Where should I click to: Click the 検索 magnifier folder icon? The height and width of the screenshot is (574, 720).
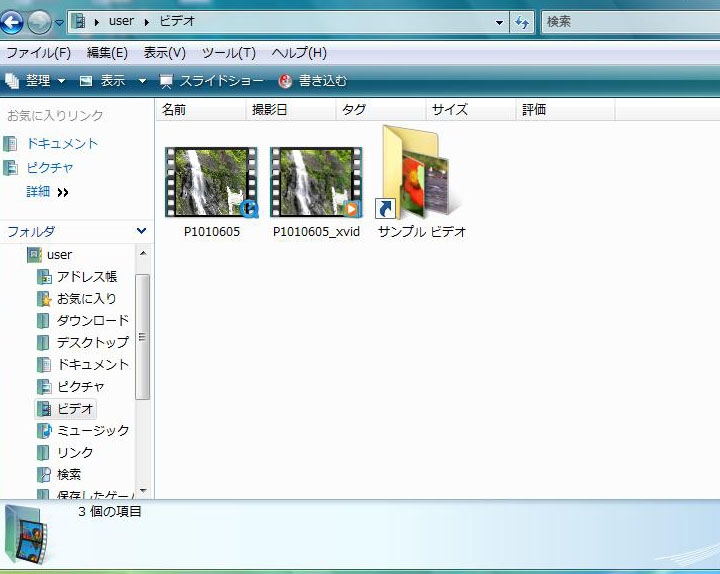(x=44, y=475)
